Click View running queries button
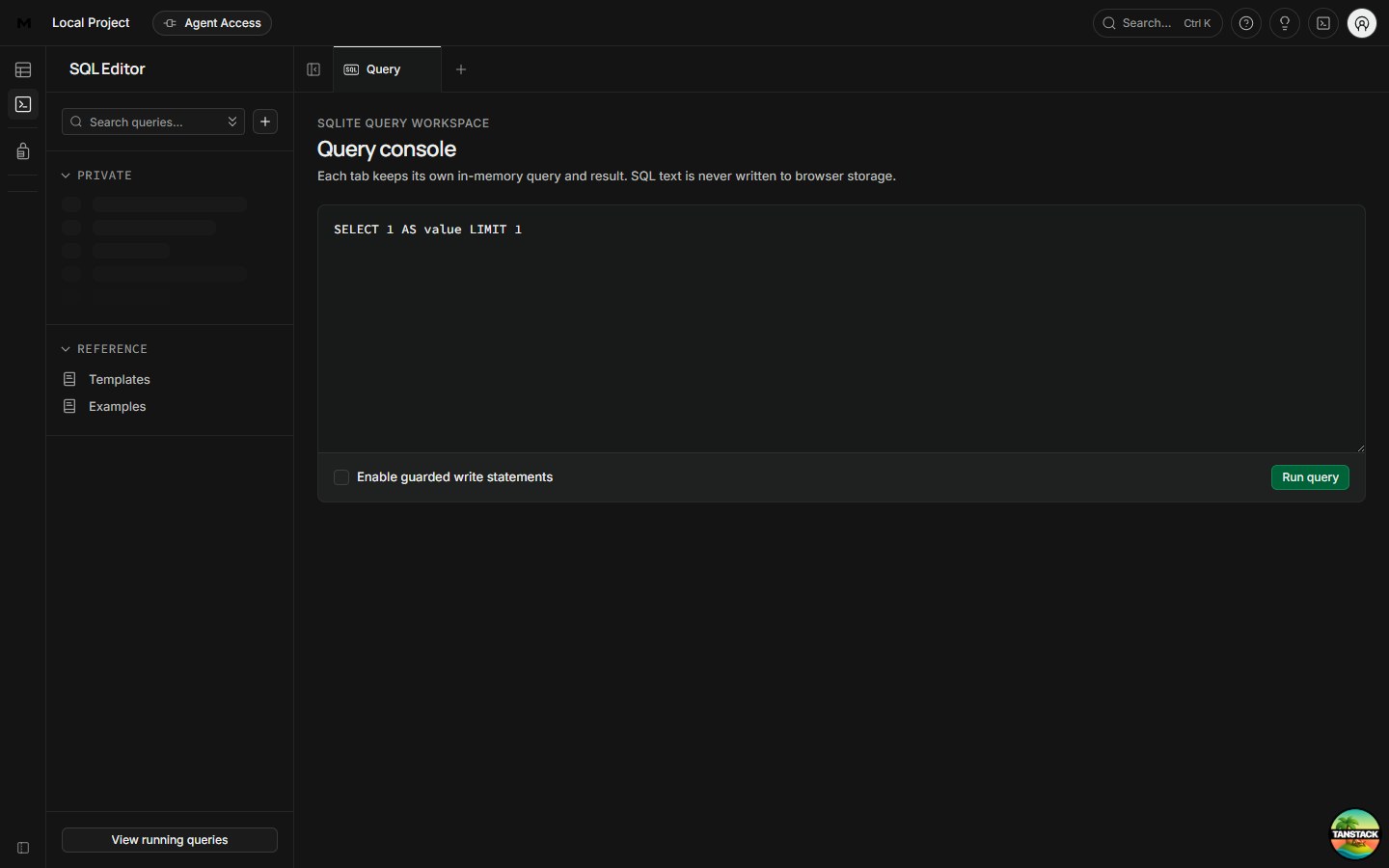 (170, 840)
